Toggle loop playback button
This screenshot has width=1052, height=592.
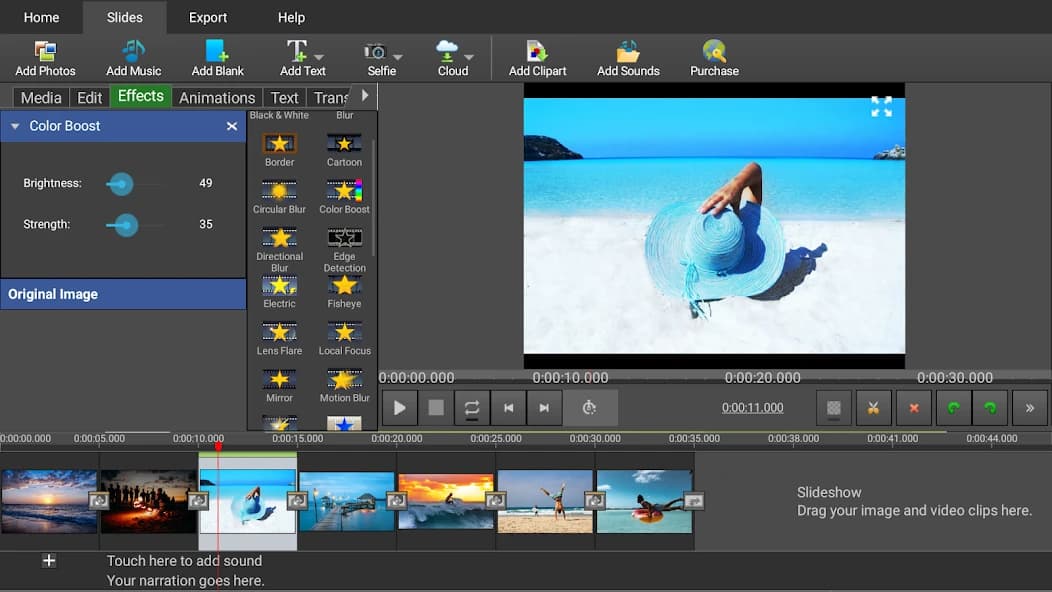(x=472, y=408)
